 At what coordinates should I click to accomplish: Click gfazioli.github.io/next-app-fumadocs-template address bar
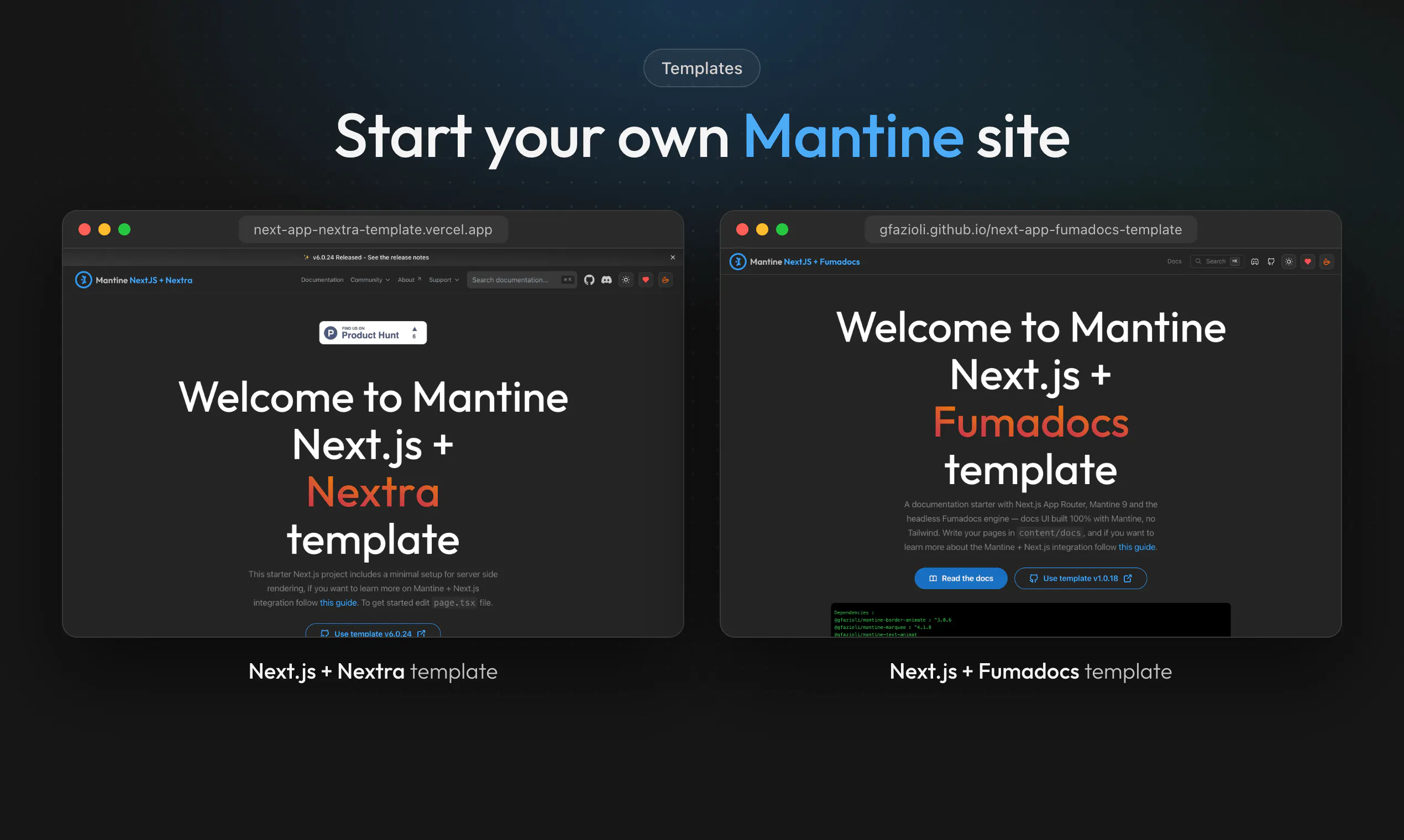[x=1030, y=229]
